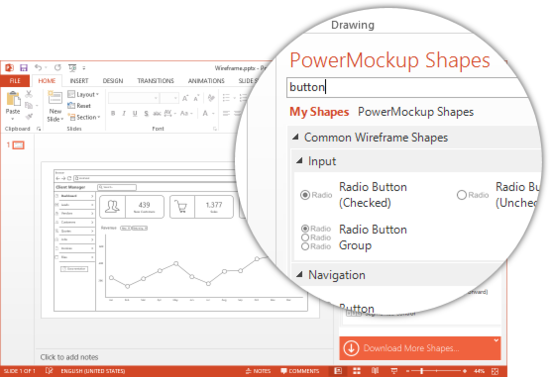Fit slide to current window icon

(x=495, y=371)
